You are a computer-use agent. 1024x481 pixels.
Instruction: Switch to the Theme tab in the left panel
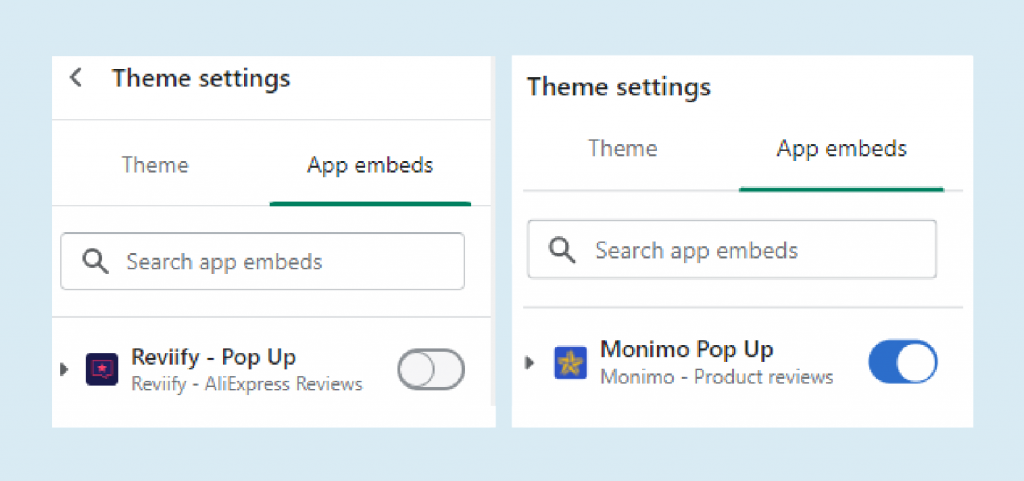point(155,165)
